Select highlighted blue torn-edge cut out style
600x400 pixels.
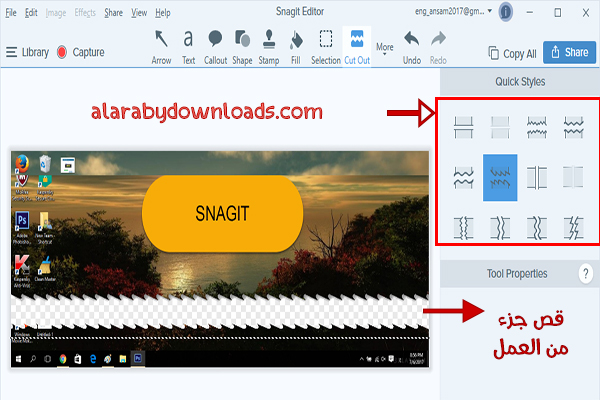[x=500, y=178]
